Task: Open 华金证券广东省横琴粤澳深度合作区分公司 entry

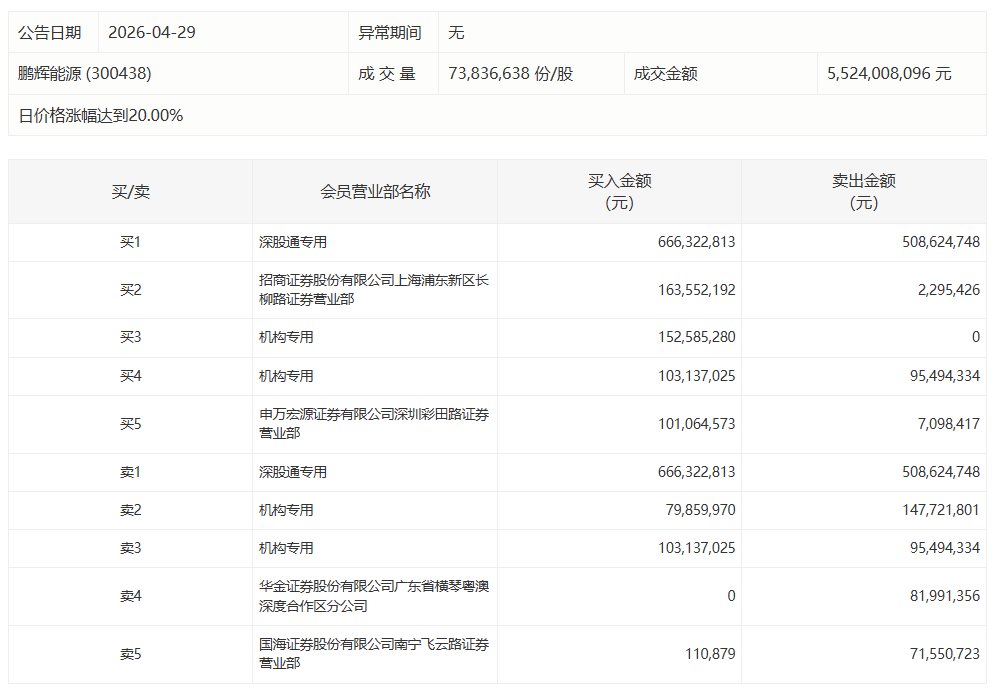Action: [373, 596]
